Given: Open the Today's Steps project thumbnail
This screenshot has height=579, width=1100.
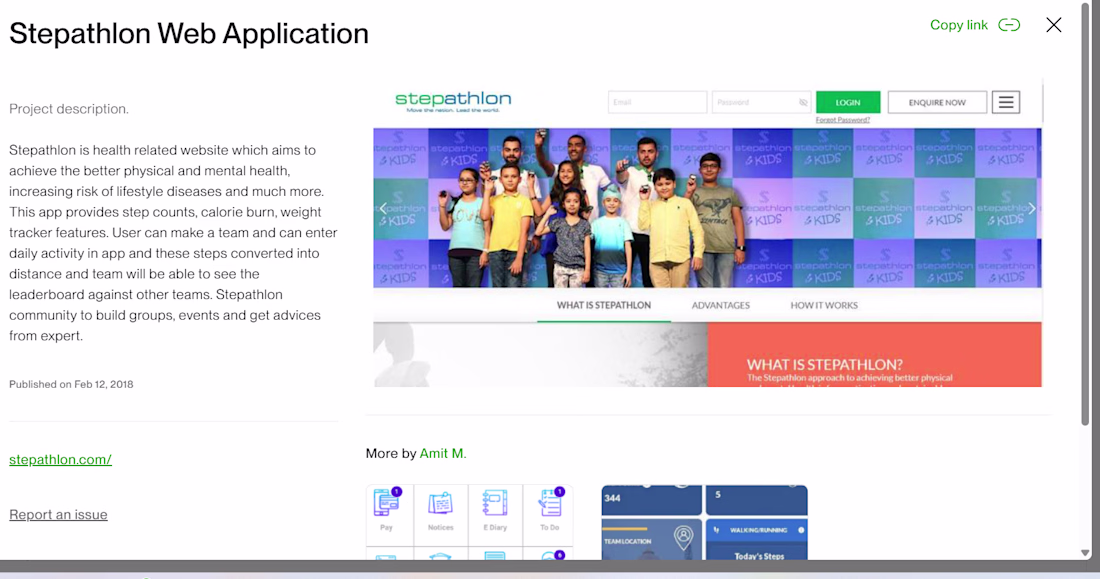Looking at the screenshot, I should coord(704,522).
